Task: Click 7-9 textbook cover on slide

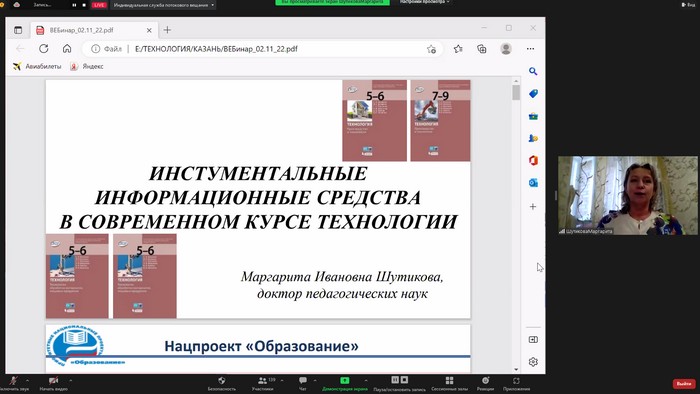Action: 440,120
